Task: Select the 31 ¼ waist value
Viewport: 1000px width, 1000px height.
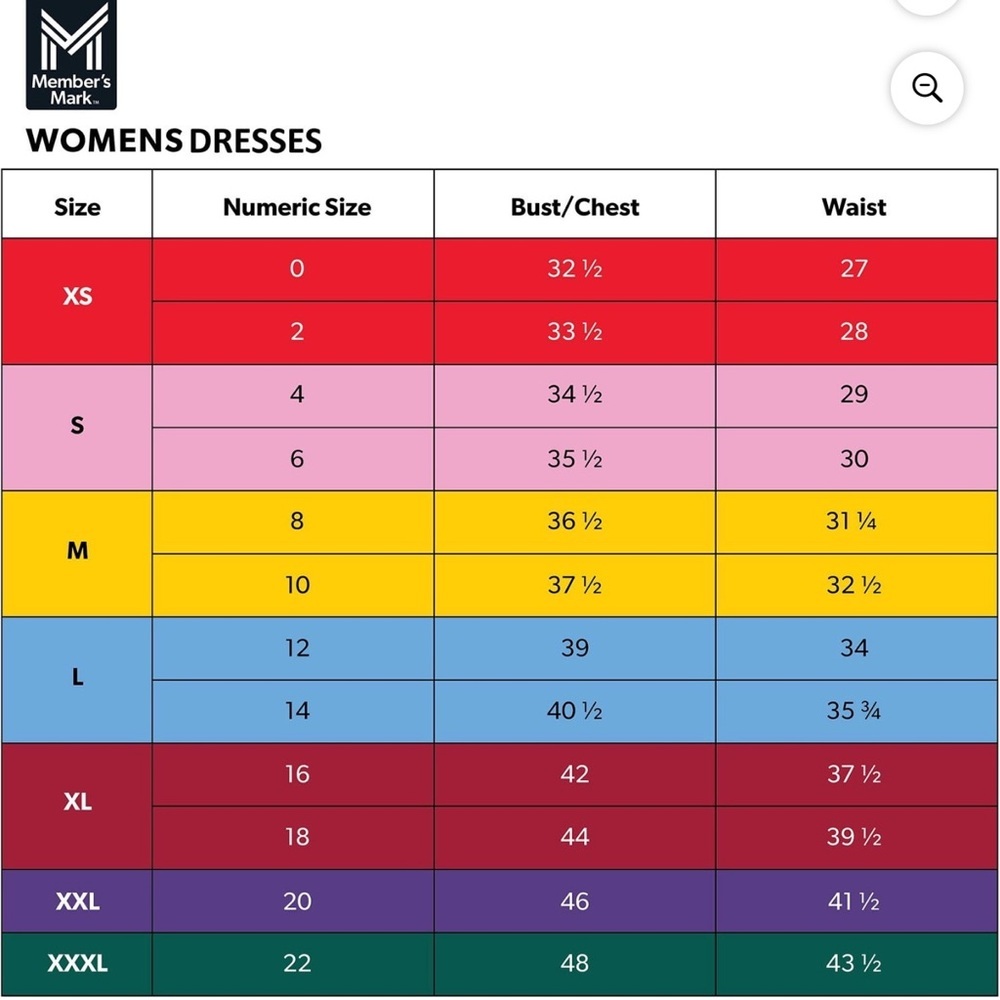Action: 851,522
